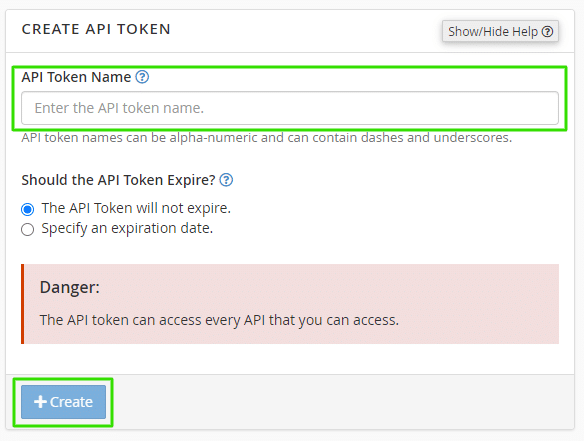The image size is (584, 441).
Task: Click the question mark in Show/Hide Help
Action: tap(547, 32)
